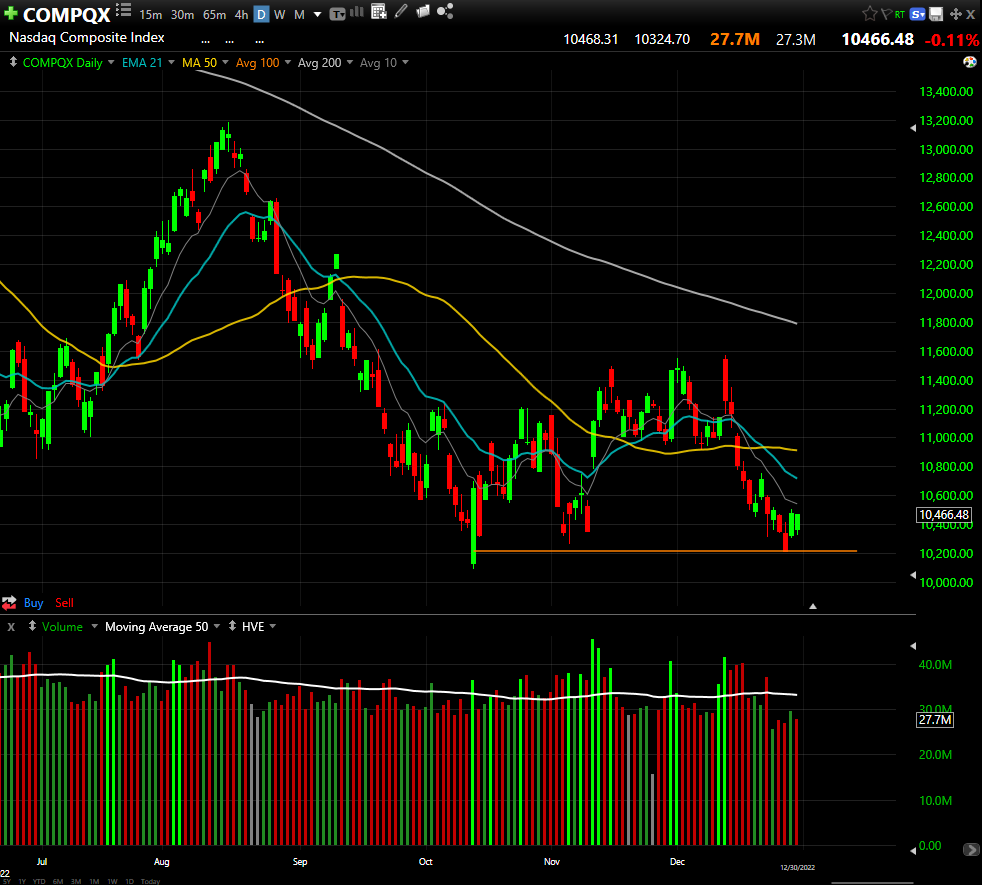982x885 pixels.
Task: Set the chart range to 6M
Action: (58, 881)
